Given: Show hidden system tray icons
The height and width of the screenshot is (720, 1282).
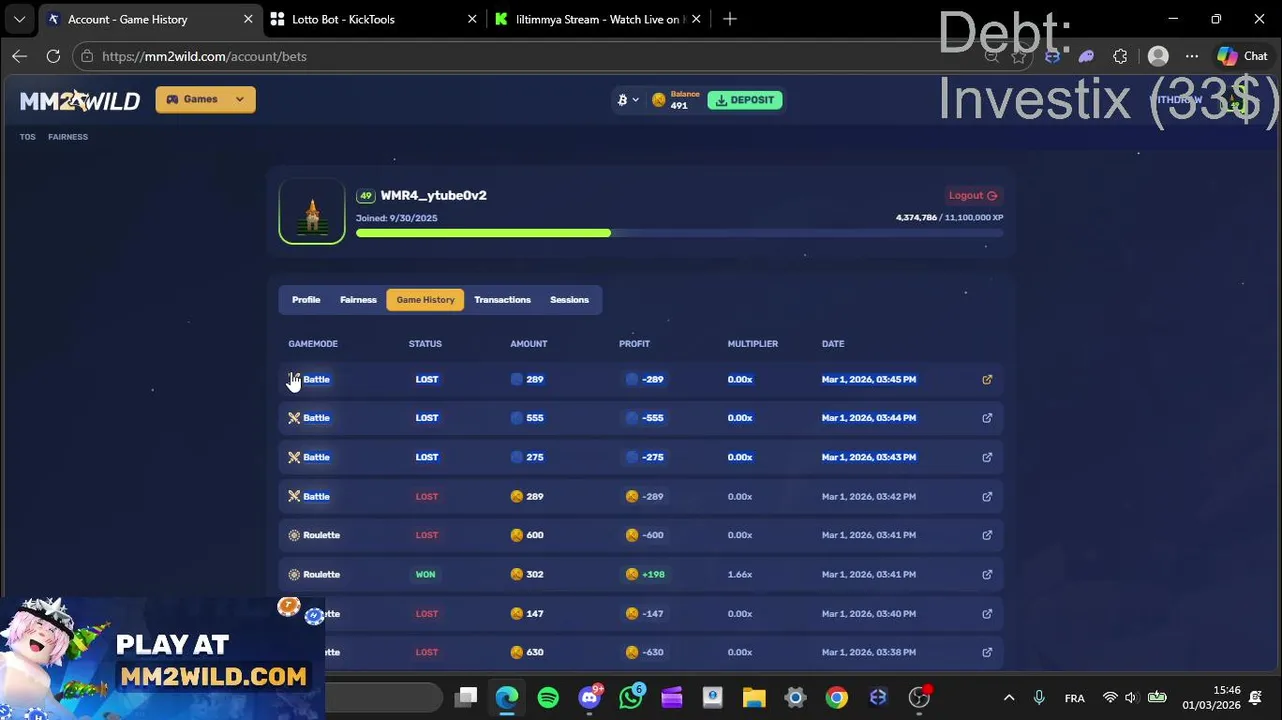Looking at the screenshot, I should [x=1009, y=698].
